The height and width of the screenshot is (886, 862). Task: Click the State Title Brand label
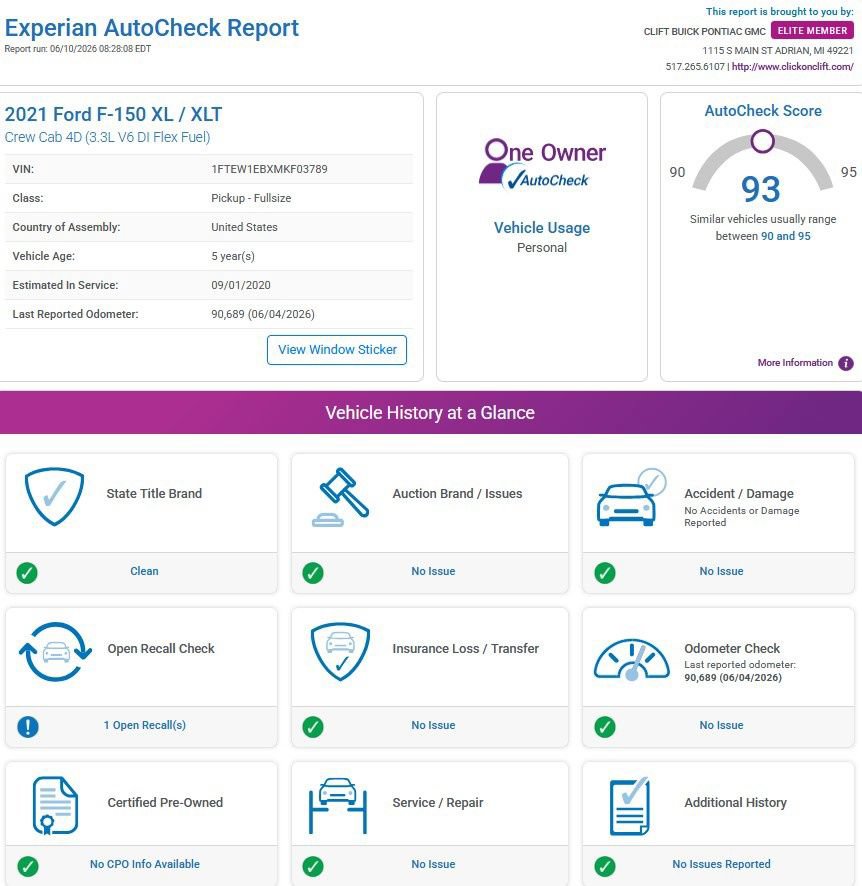click(x=154, y=493)
